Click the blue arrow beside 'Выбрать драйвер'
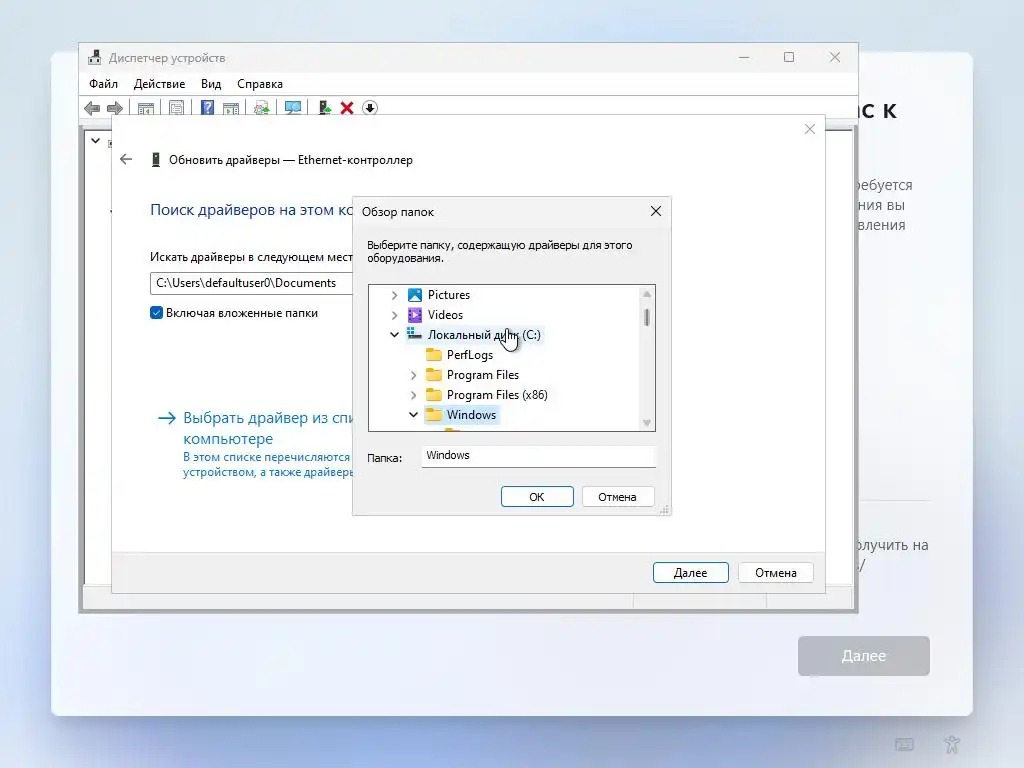Image resolution: width=1024 pixels, height=768 pixels. 167,418
